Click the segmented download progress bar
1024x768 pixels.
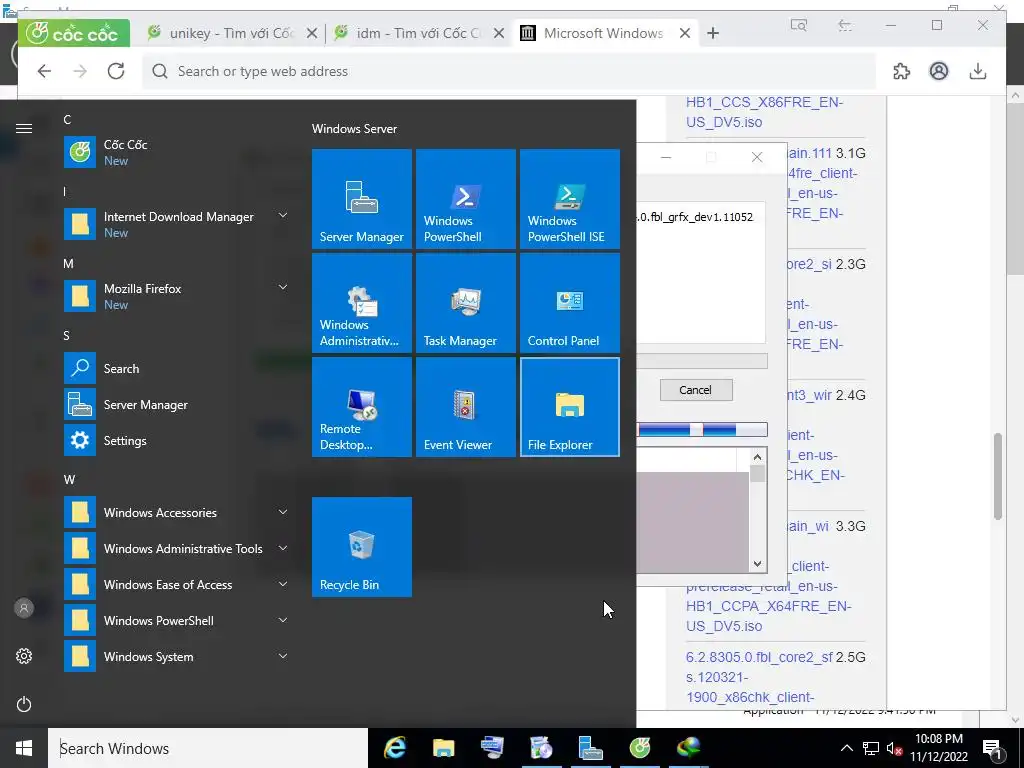pos(702,429)
